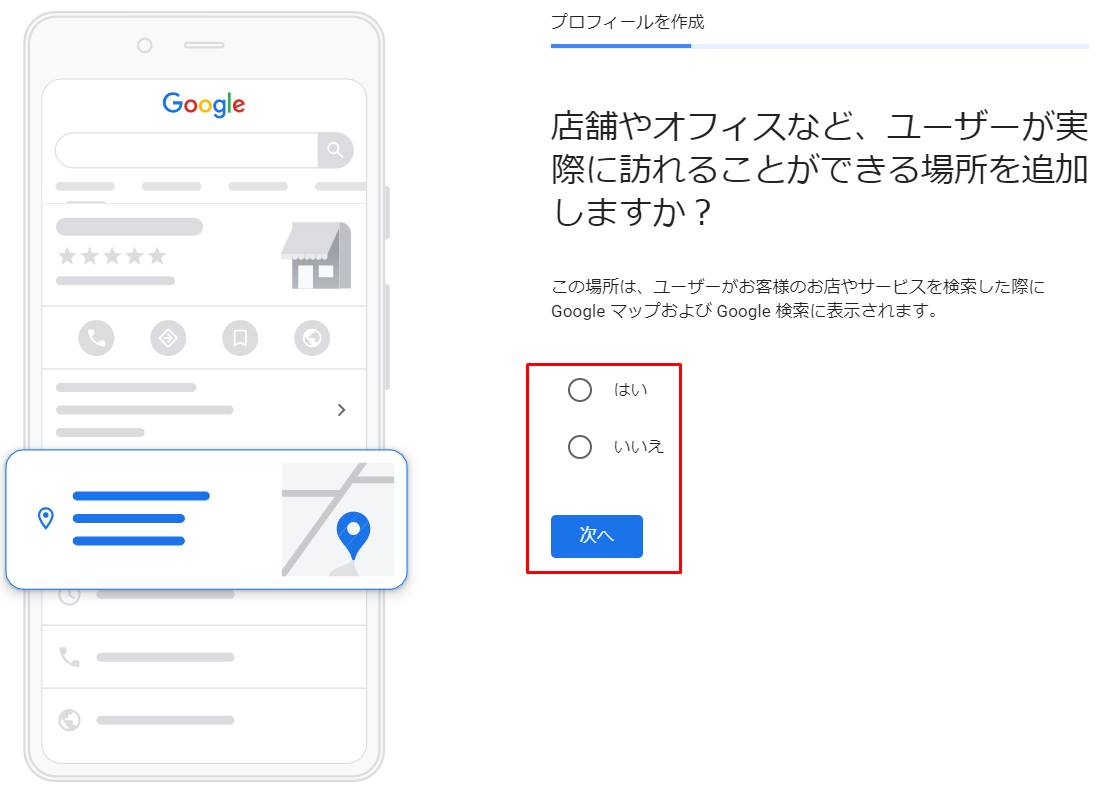
Task: Click the storefront illustration icon
Action: [x=317, y=255]
